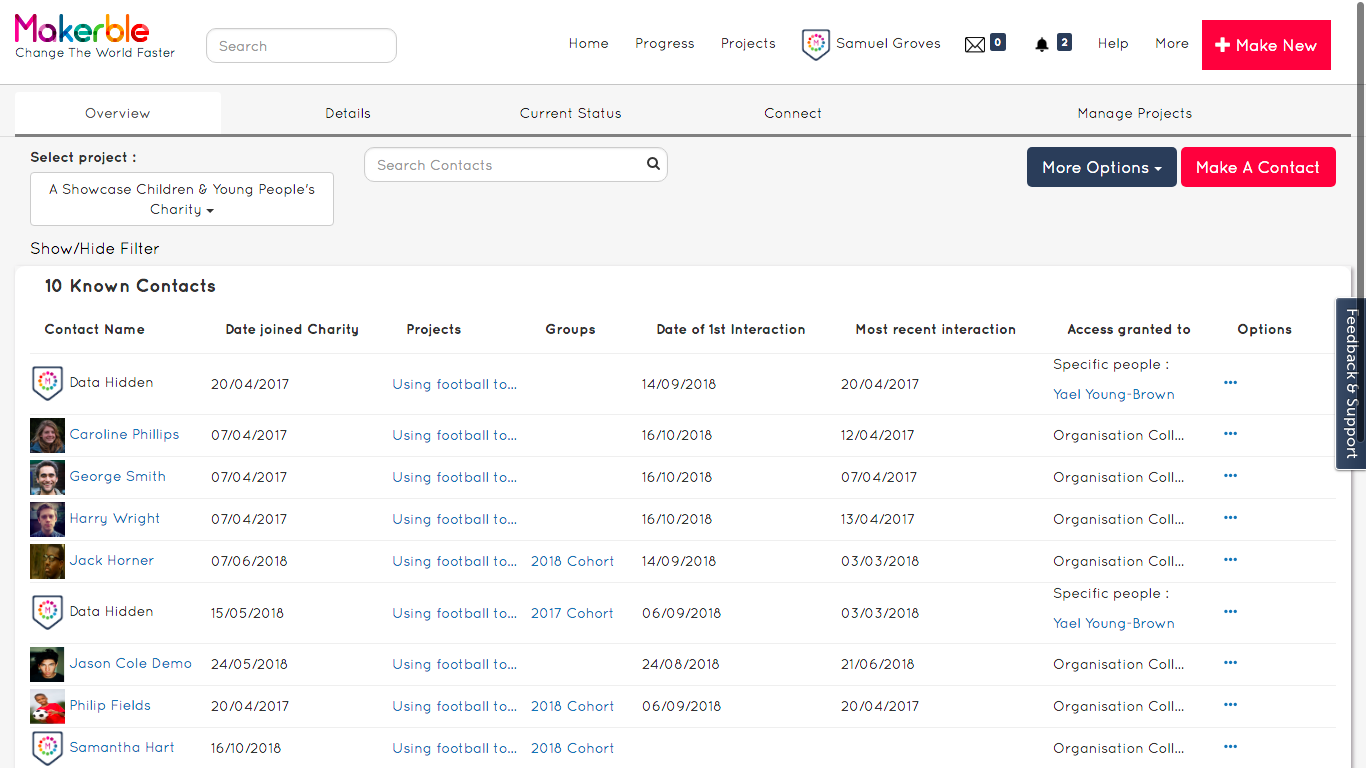Click Harry Wright profile photo
1366x768 pixels.
(x=47, y=519)
